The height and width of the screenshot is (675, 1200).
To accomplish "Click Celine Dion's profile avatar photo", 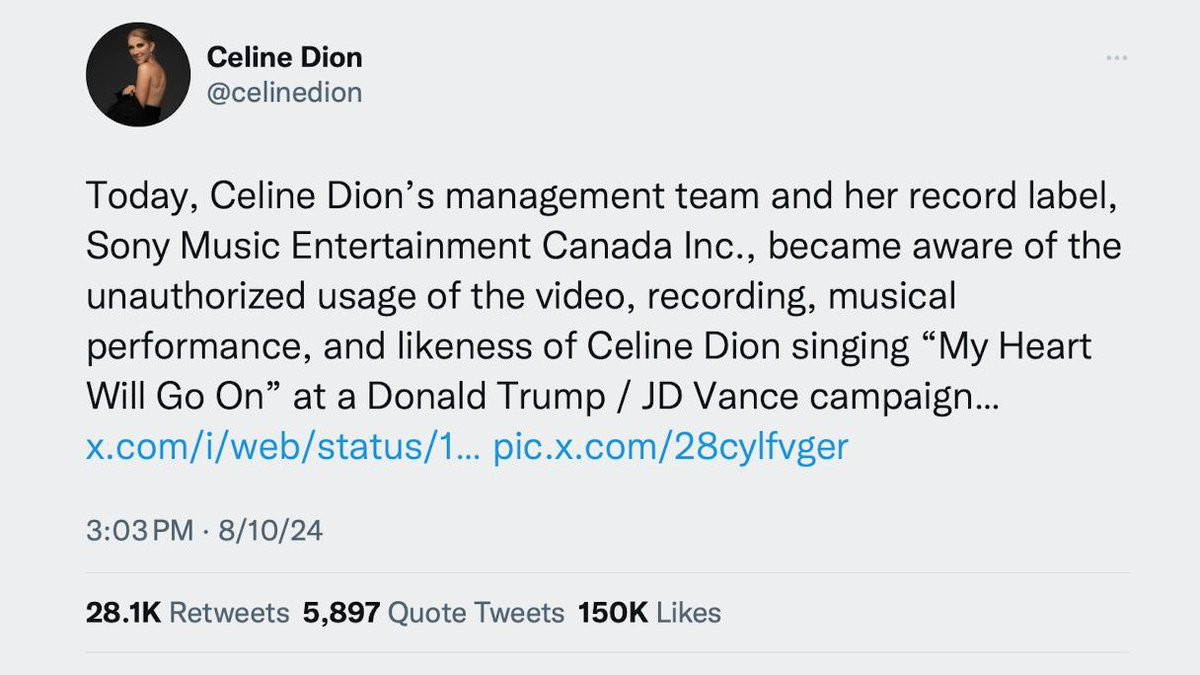I will pyautogui.click(x=138, y=75).
